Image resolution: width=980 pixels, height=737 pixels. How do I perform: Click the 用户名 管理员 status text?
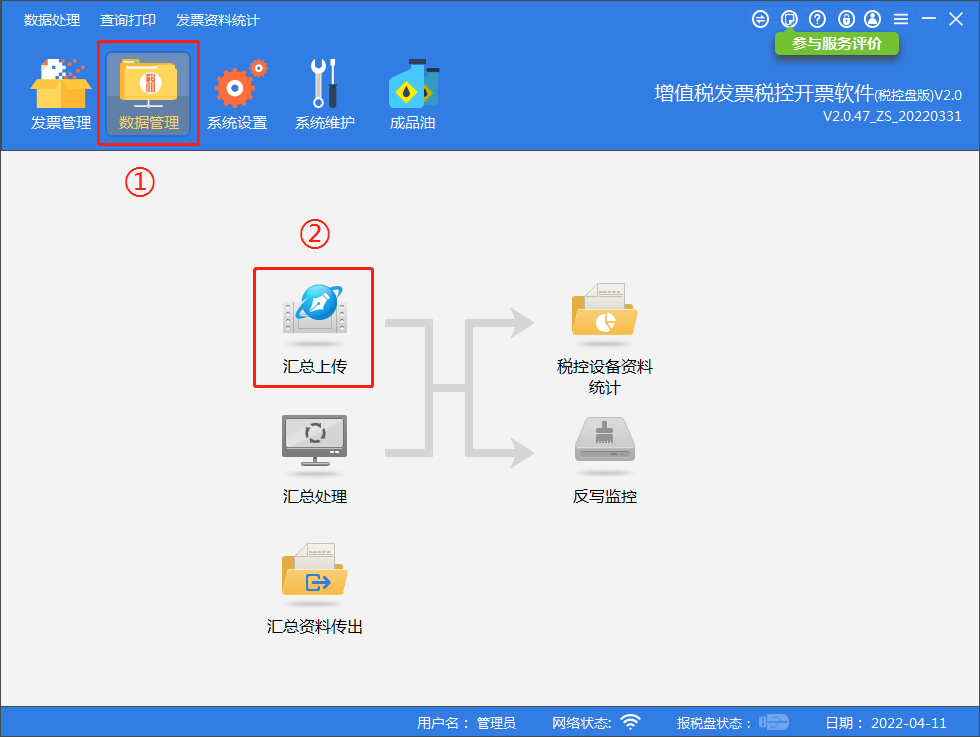coord(466,723)
